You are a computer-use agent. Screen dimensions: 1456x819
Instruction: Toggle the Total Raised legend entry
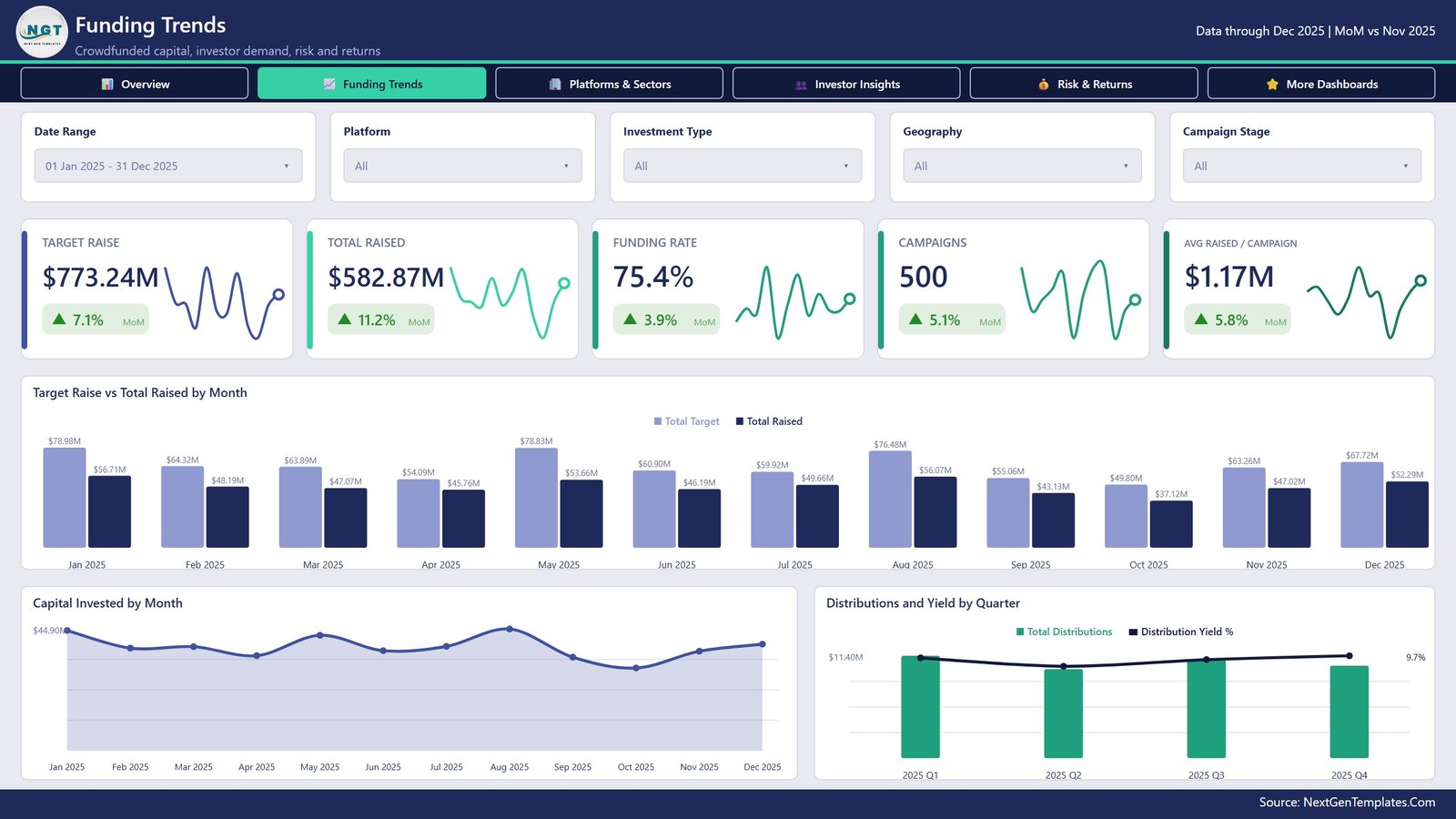point(769,421)
